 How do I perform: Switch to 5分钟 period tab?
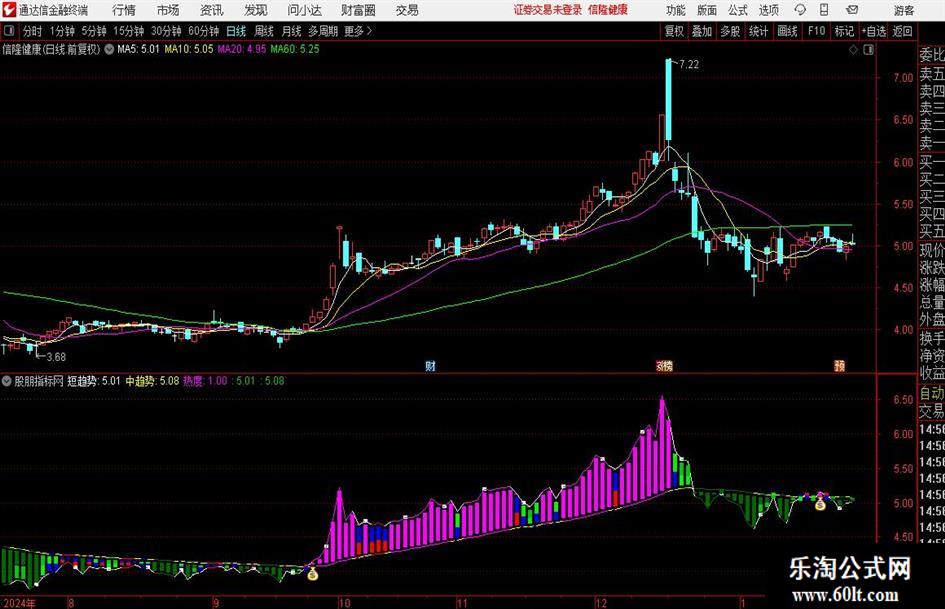tap(94, 31)
